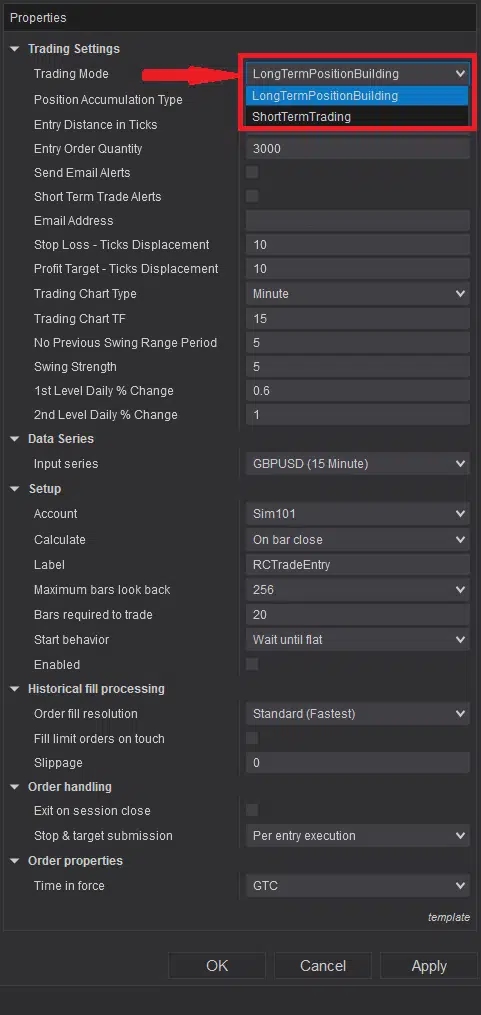Open the Account Sim101 dropdown
The height and width of the screenshot is (1015, 481).
[x=357, y=514]
